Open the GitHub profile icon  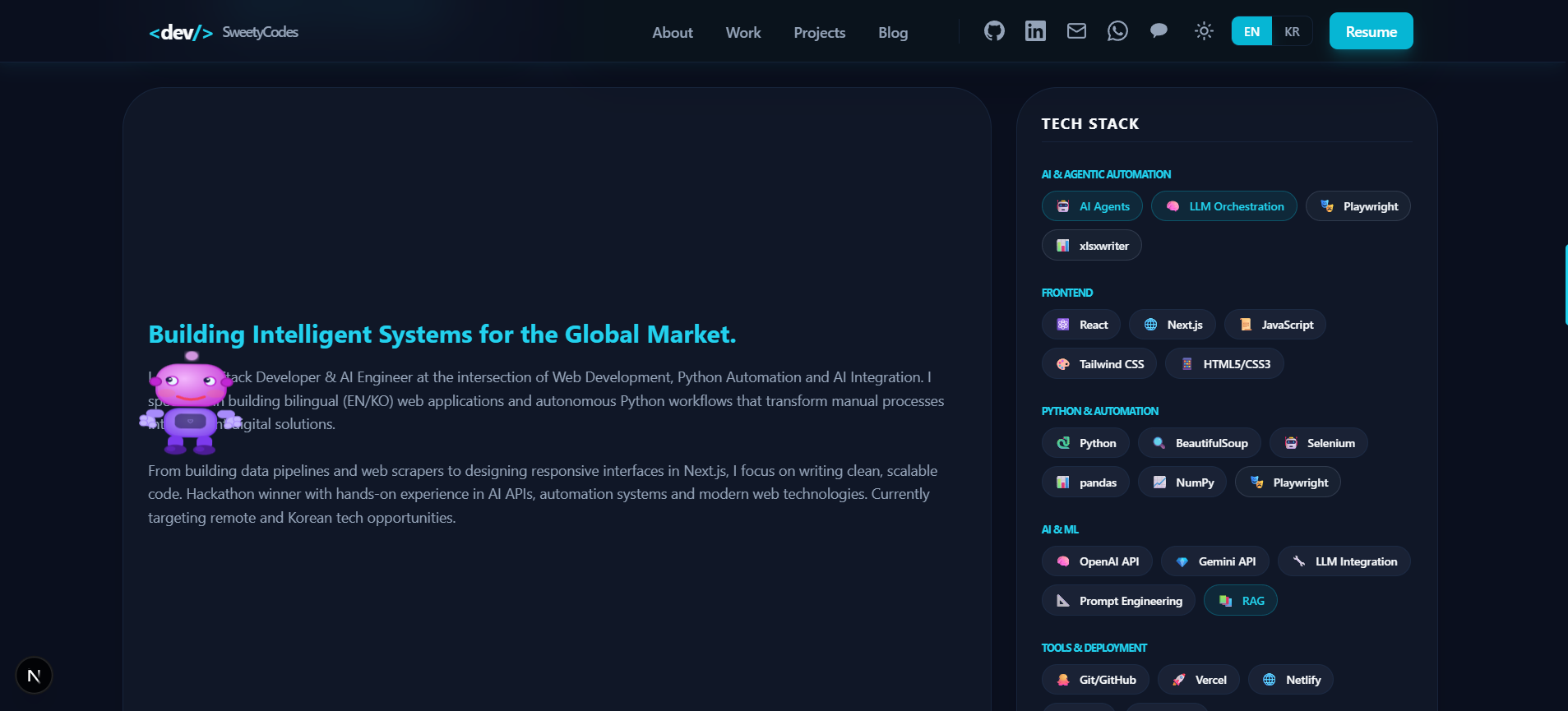pyautogui.click(x=994, y=31)
